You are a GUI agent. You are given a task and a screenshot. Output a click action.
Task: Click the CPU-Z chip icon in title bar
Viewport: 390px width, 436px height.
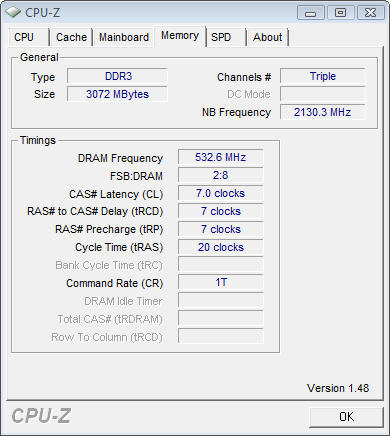pyautogui.click(x=13, y=12)
